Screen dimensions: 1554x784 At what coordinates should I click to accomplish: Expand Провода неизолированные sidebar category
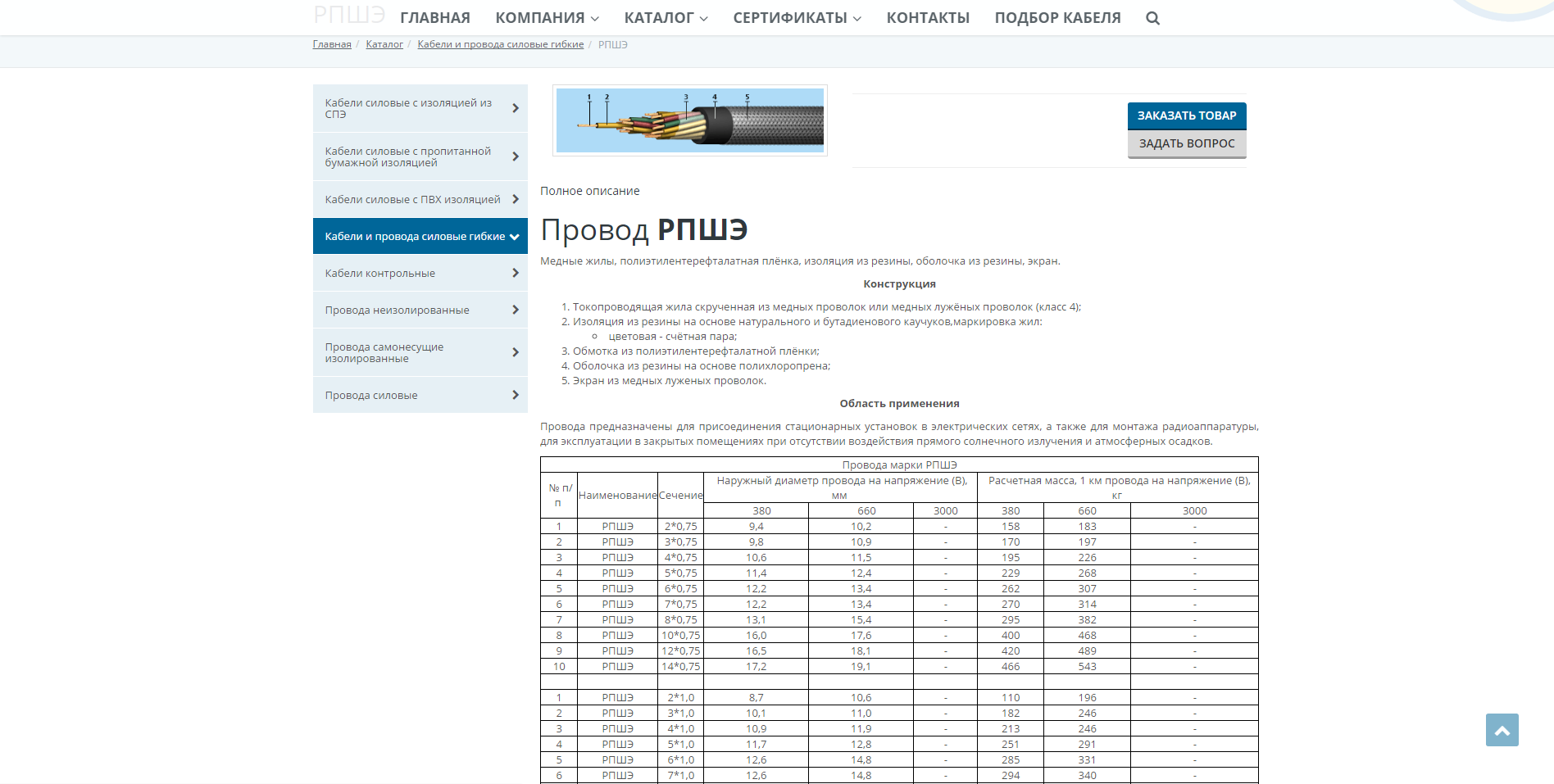(420, 310)
